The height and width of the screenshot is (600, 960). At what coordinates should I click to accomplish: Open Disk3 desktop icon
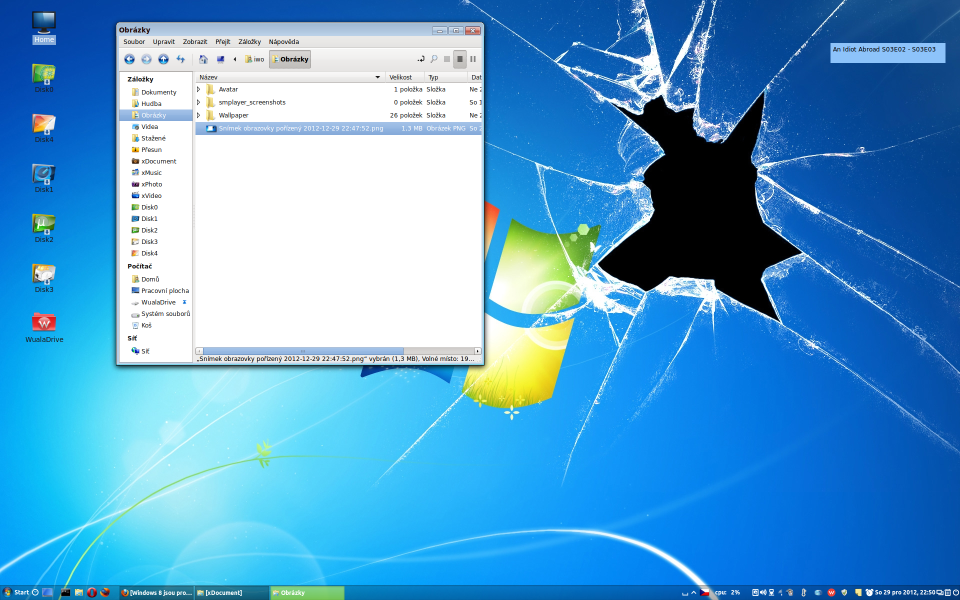43,279
